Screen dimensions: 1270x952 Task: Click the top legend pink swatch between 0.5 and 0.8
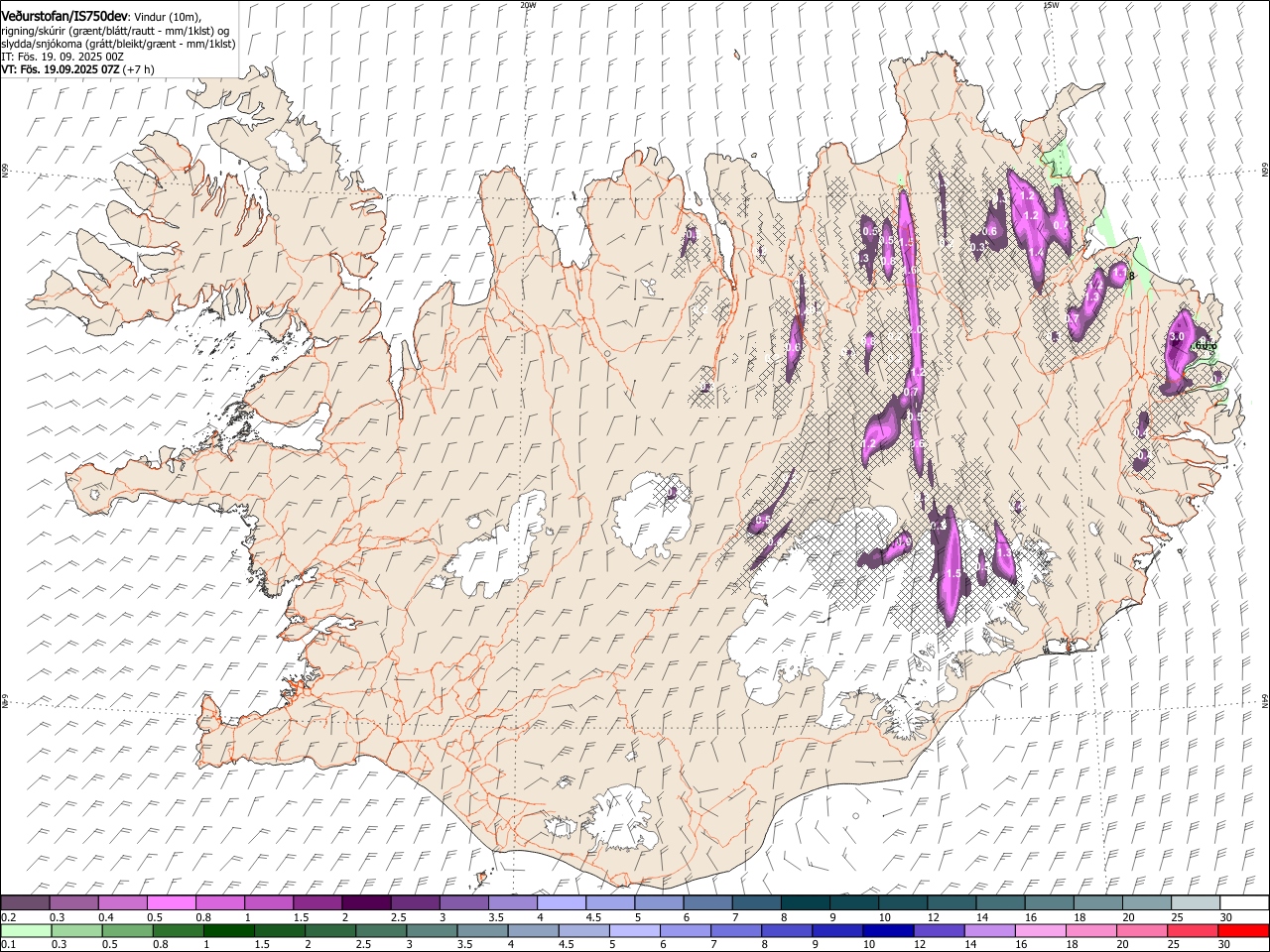tap(171, 902)
